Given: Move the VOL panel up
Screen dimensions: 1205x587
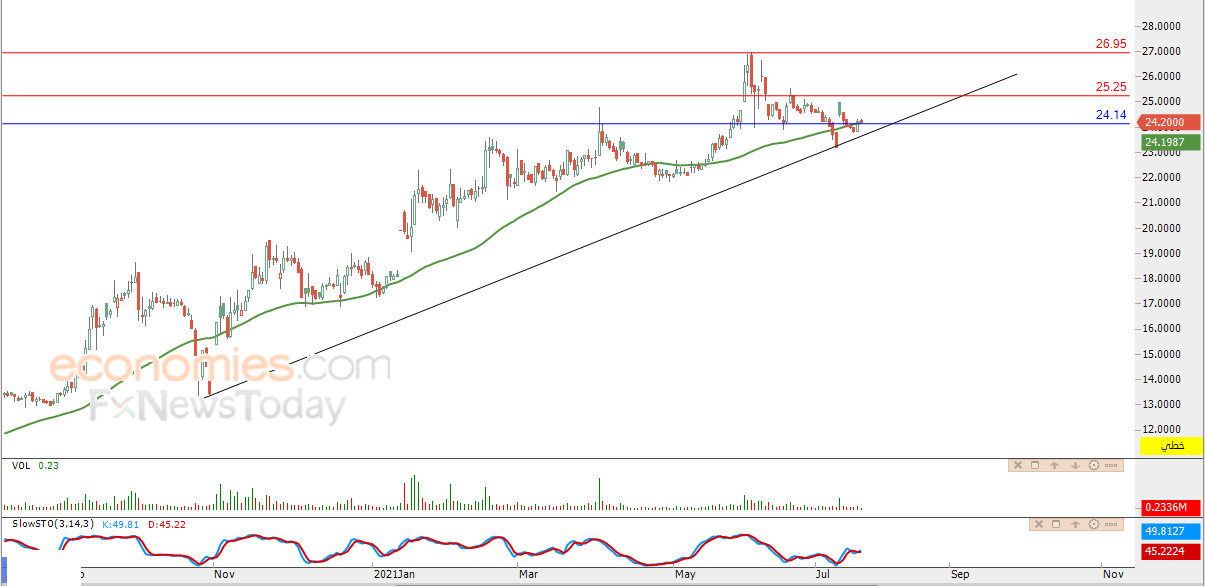Looking at the screenshot, I should click(1054, 465).
